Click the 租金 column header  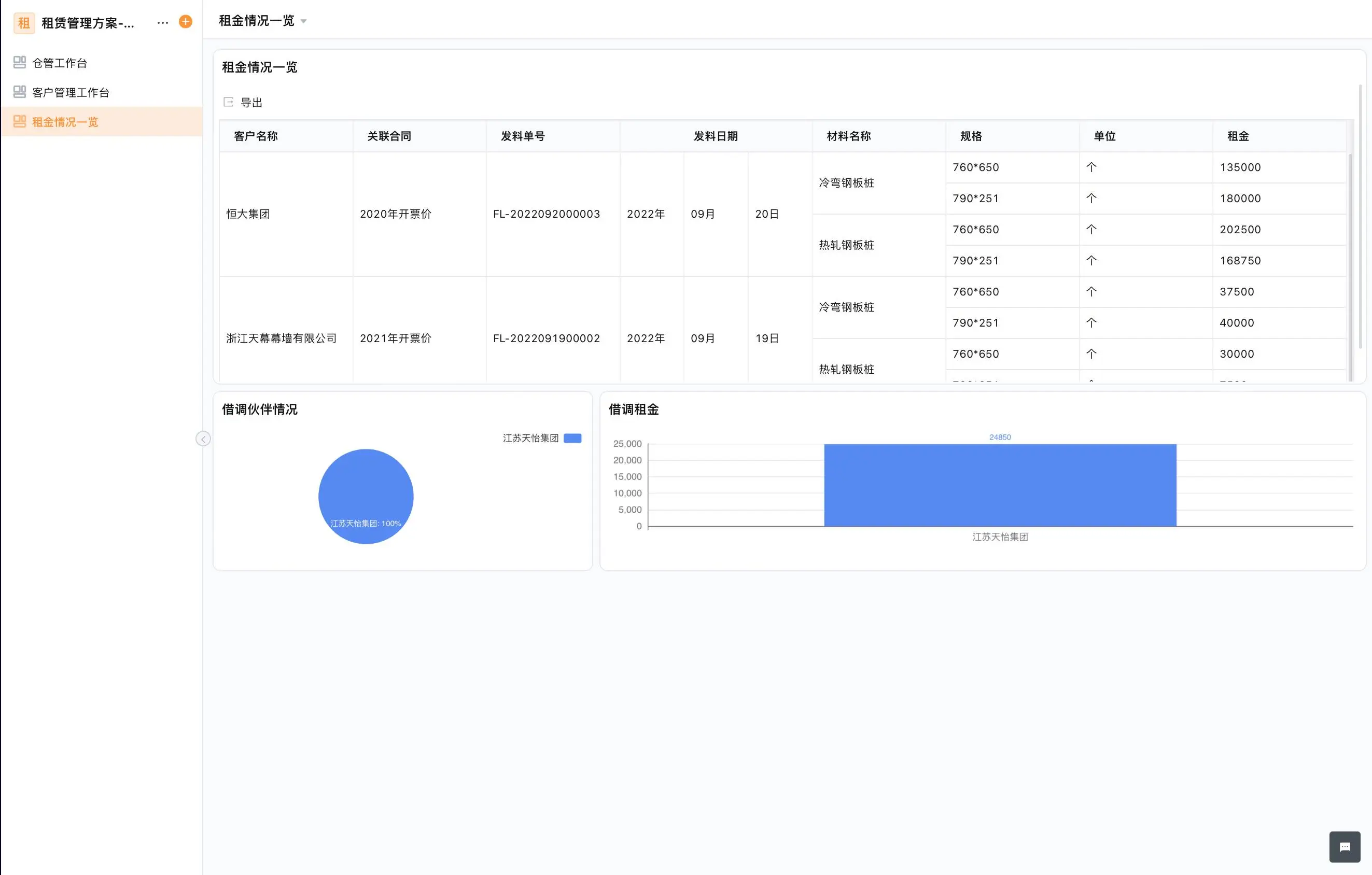pos(1238,136)
